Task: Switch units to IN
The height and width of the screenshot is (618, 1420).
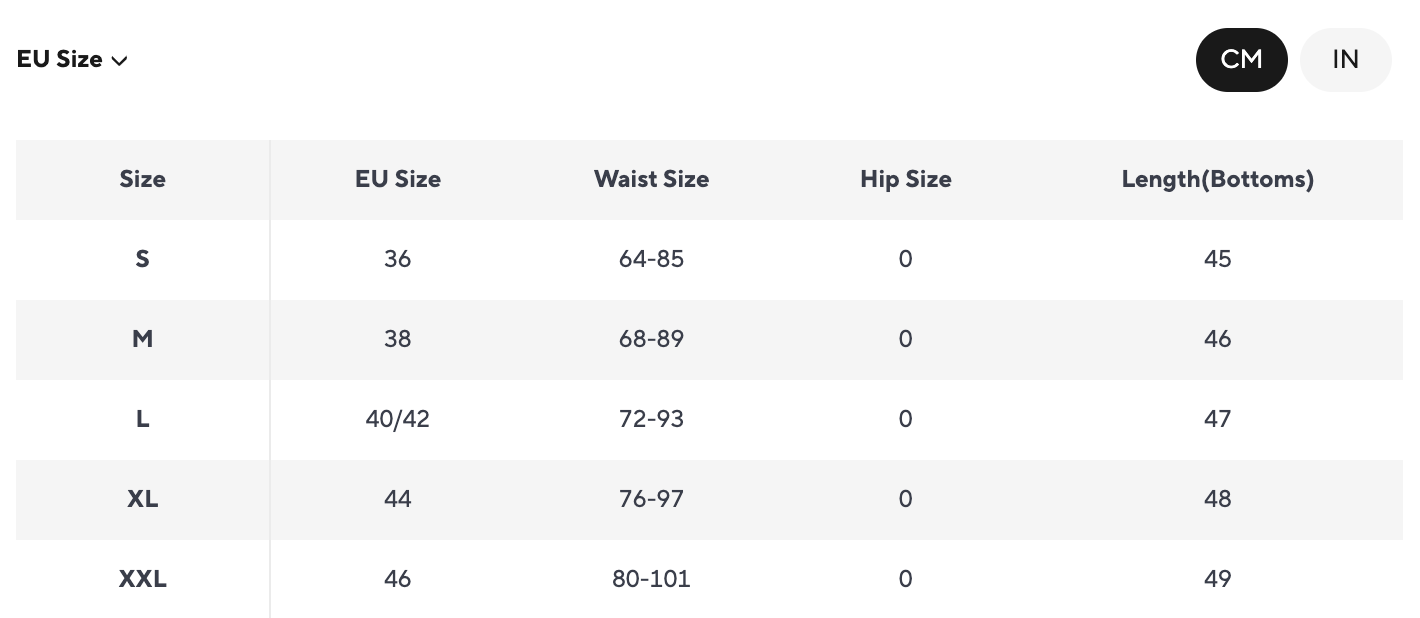Action: (x=1345, y=60)
